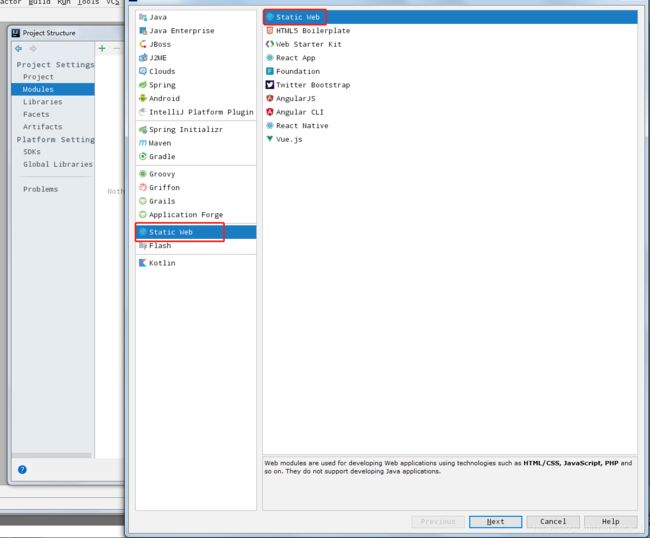This screenshot has width=650, height=538.
Task: Pick the J2ME module icon
Action: [x=143, y=58]
